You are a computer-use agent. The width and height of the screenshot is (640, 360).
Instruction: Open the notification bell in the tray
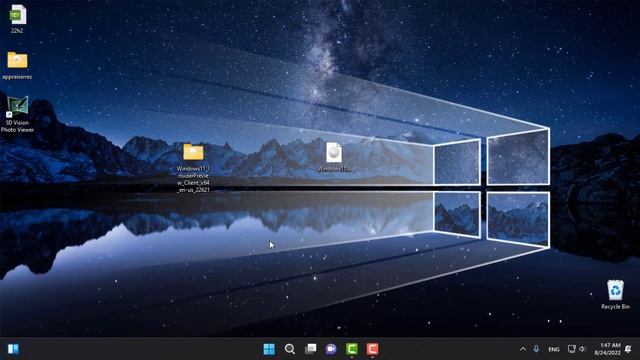pyautogui.click(x=629, y=349)
